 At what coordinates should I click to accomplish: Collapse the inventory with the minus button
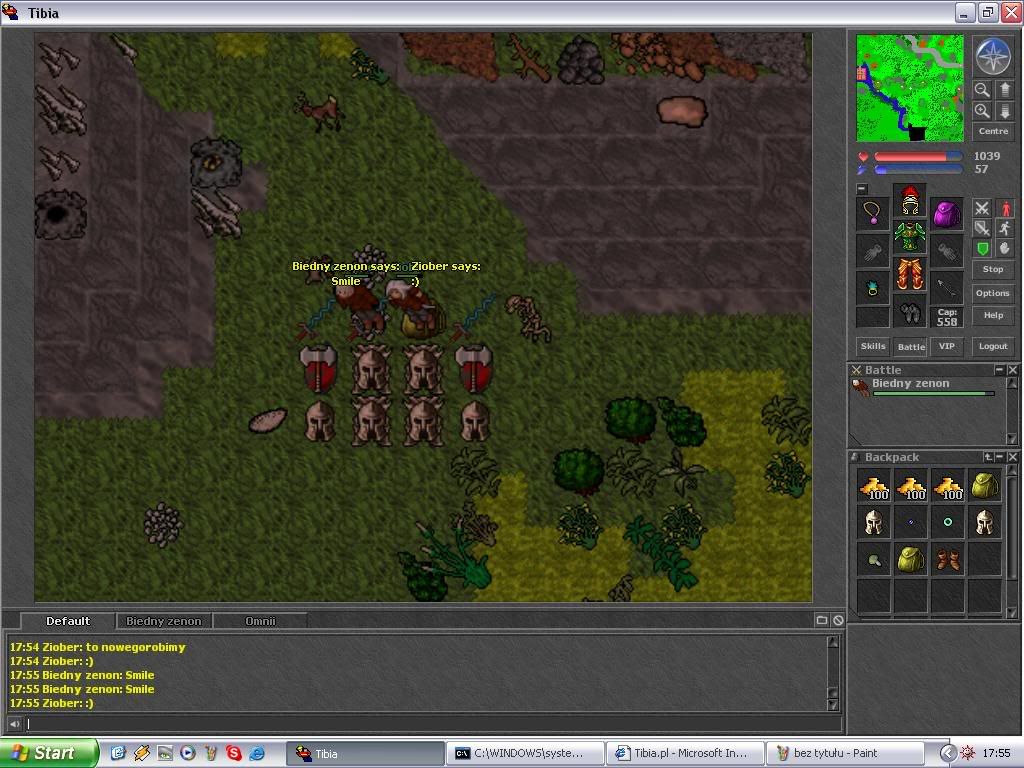(x=862, y=189)
